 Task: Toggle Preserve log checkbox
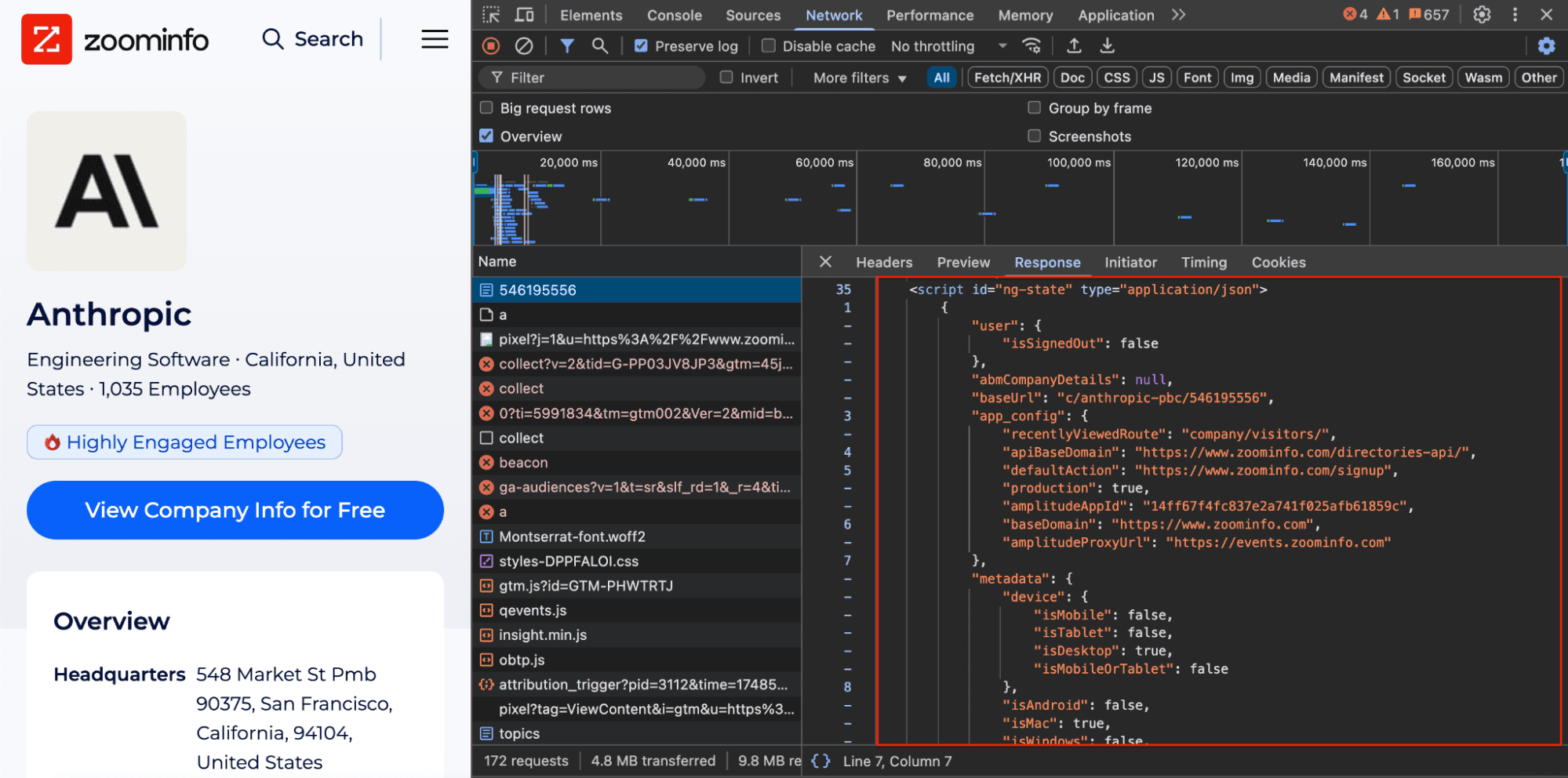click(641, 46)
